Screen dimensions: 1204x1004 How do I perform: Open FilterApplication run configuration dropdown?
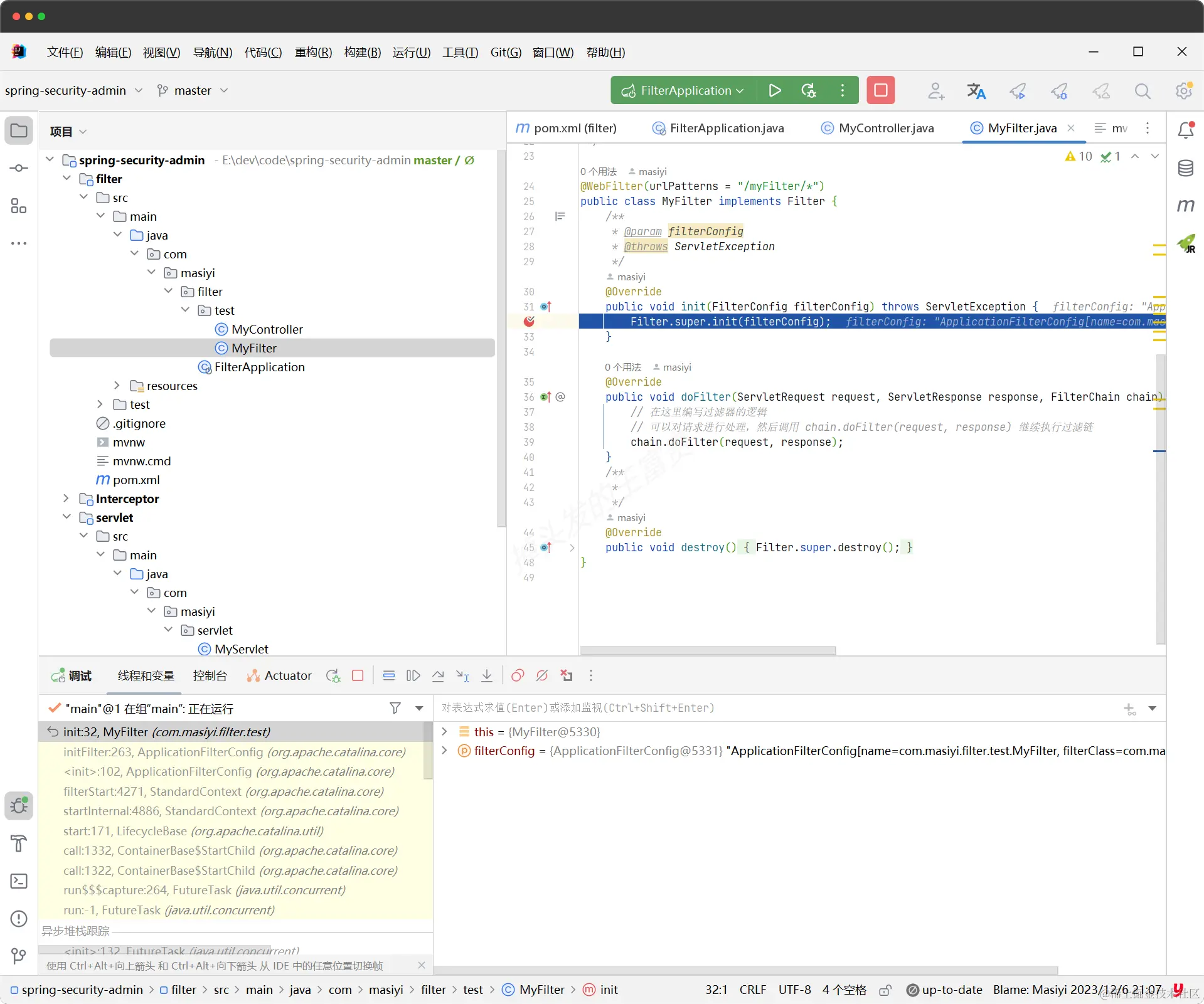pyautogui.click(x=683, y=90)
